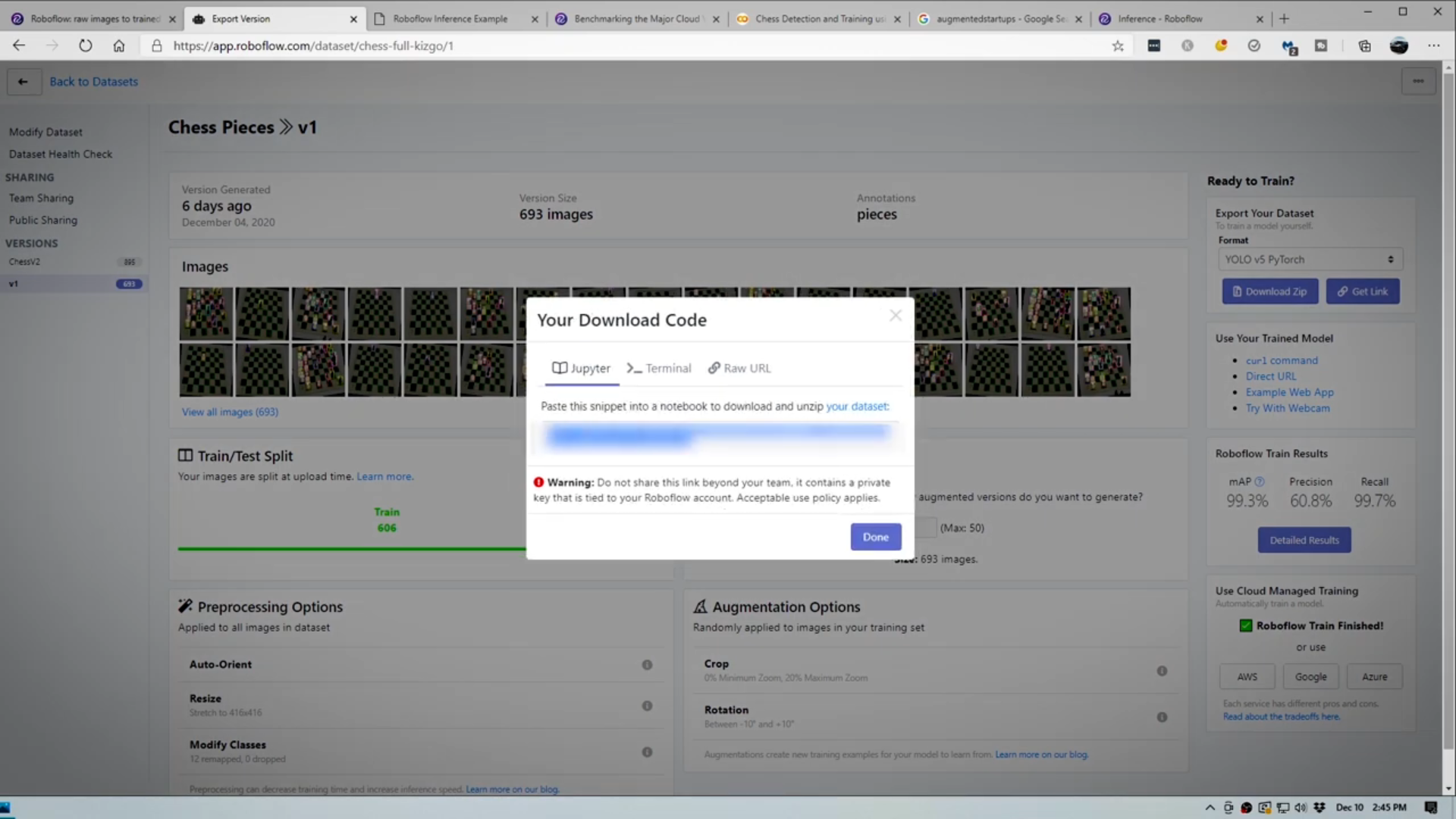Click the Auto-Orient info icon
1456x819 pixels.
pyautogui.click(x=647, y=664)
